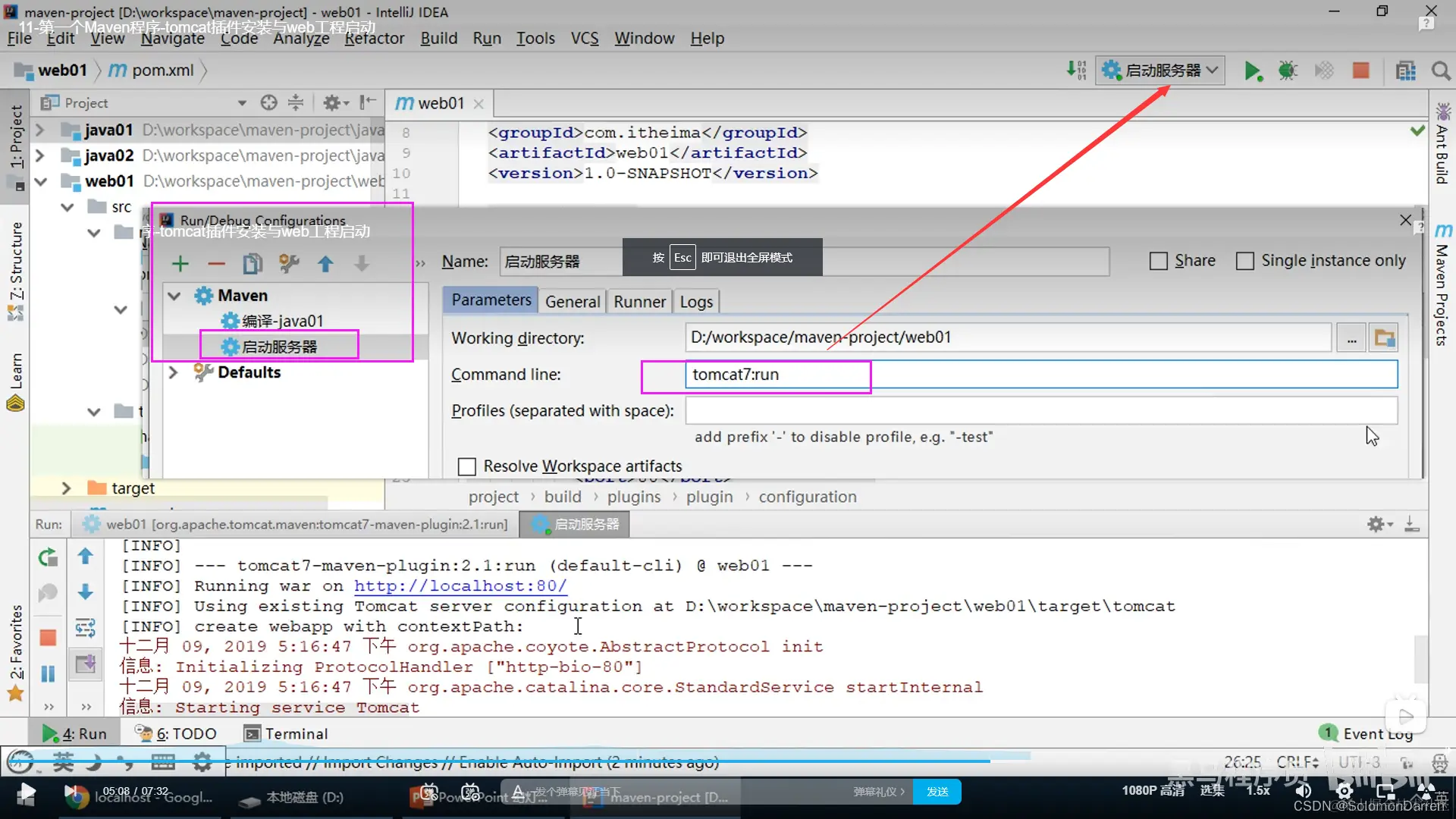Click Rerun icon in Run panel
The height and width of the screenshot is (819, 1456).
48,557
